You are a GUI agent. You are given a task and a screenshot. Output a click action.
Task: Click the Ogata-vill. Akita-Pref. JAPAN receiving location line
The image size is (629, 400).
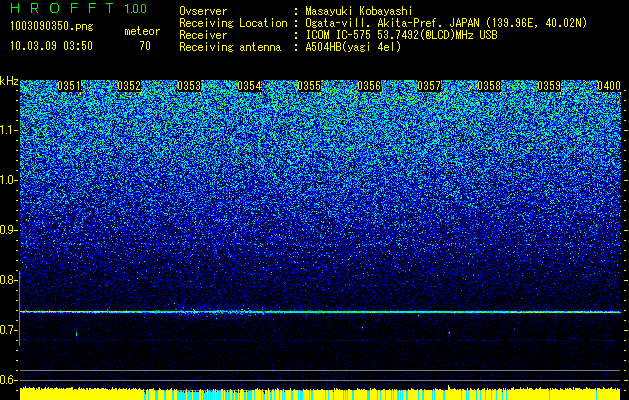446,23
